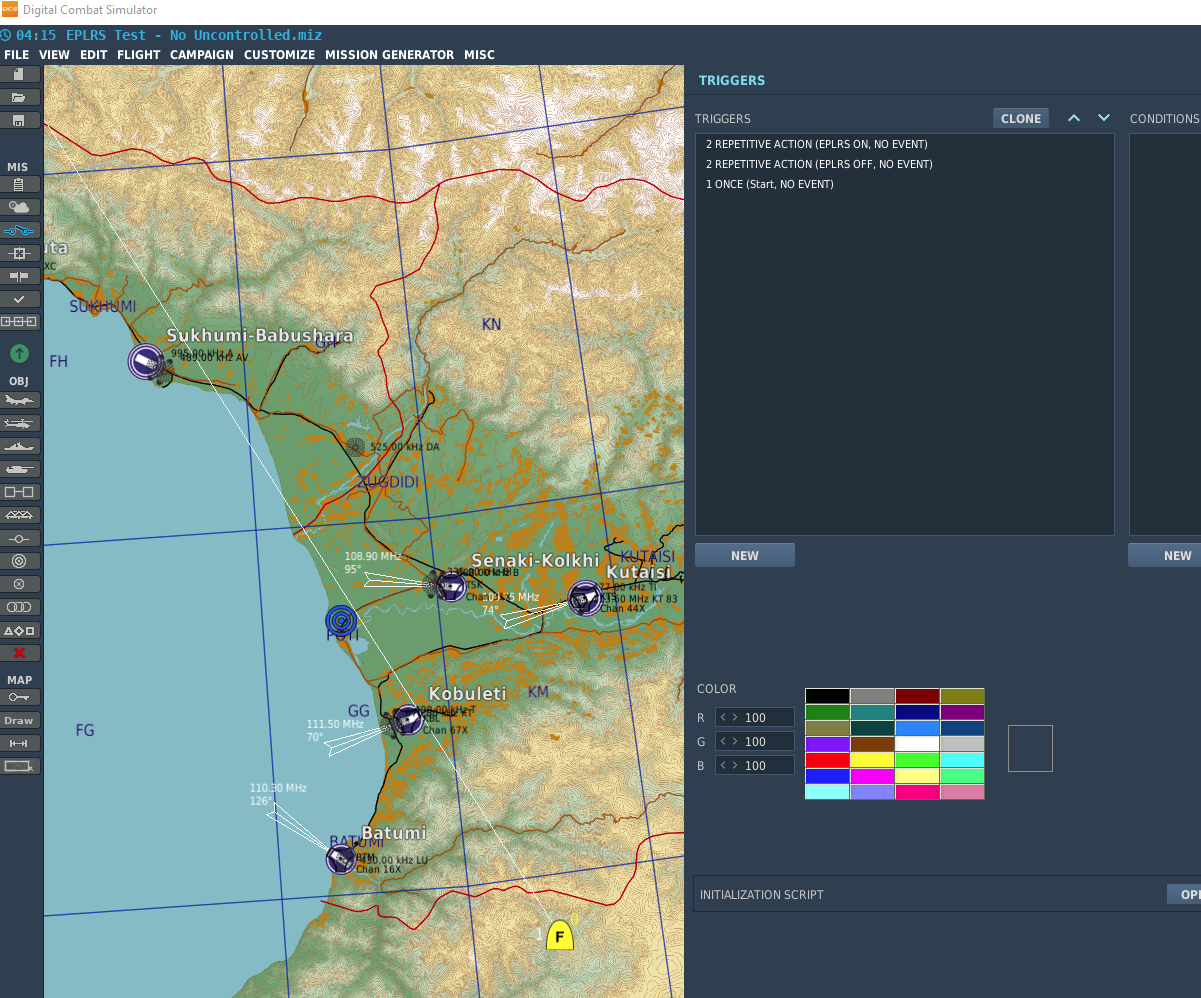Click the red X delete tool

click(20, 653)
